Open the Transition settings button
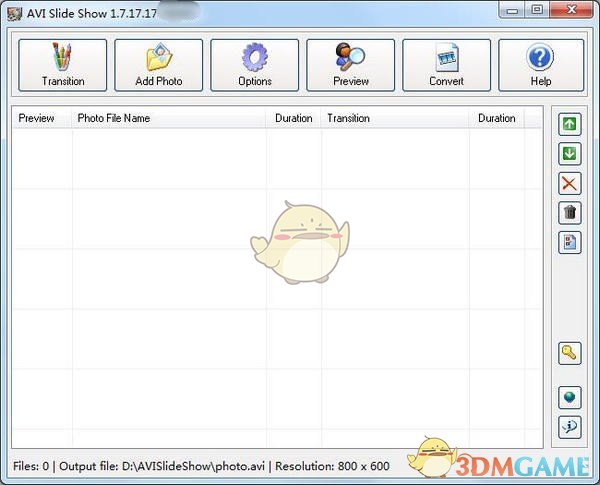Viewport: 600px width, 485px height. (63, 65)
